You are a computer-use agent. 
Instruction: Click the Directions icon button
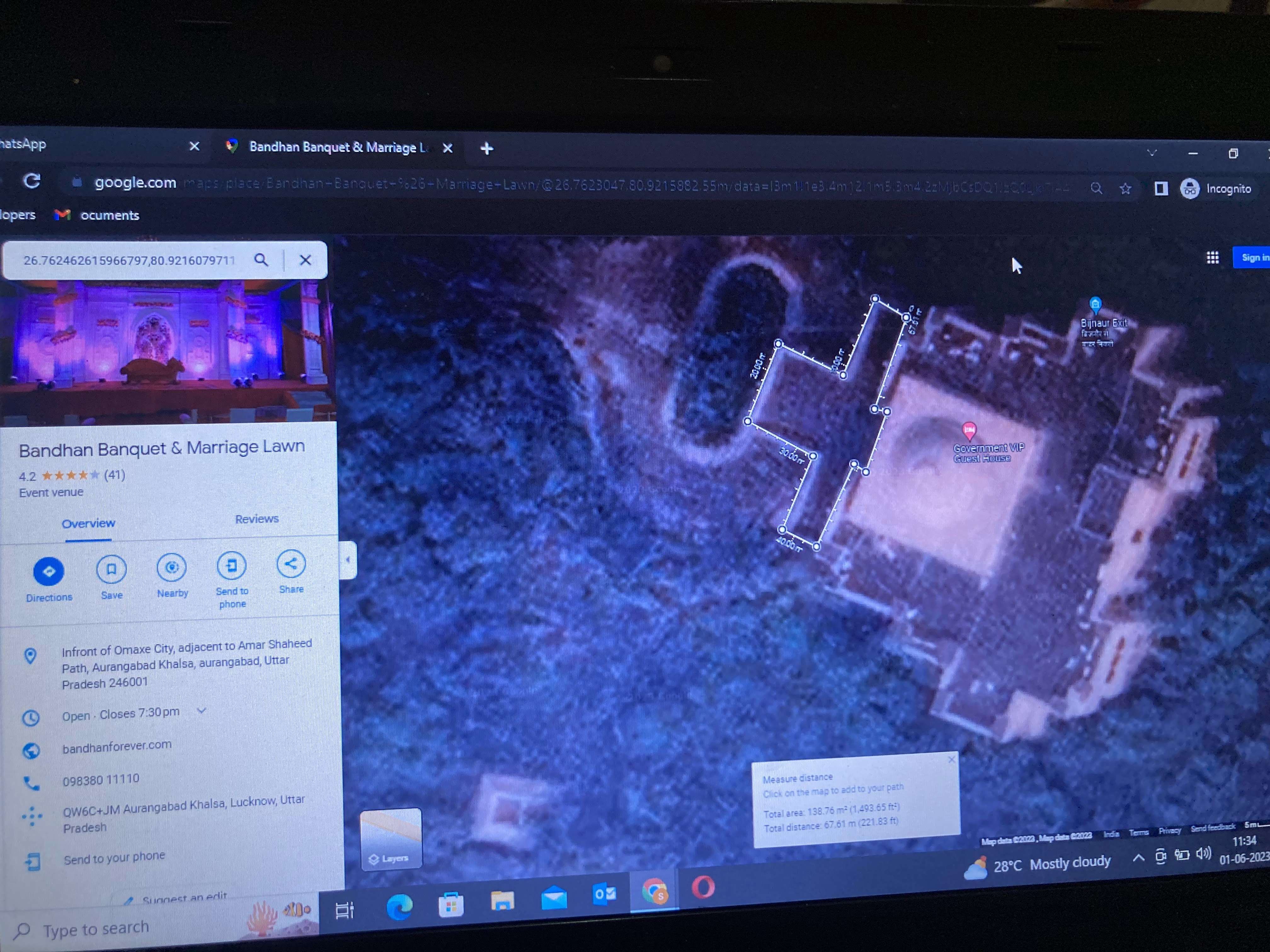click(x=49, y=571)
